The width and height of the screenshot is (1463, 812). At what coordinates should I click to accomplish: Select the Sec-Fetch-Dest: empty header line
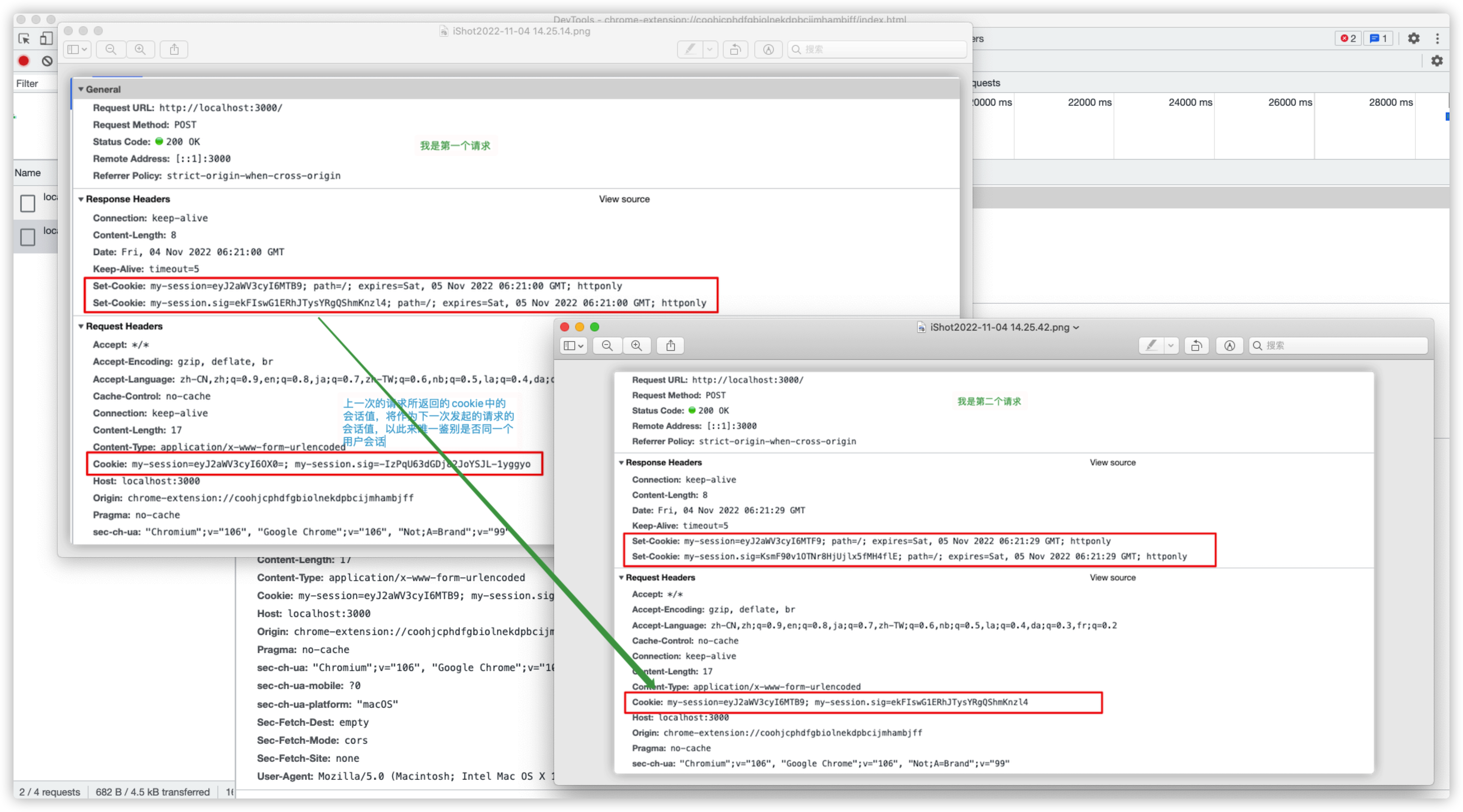[313, 722]
